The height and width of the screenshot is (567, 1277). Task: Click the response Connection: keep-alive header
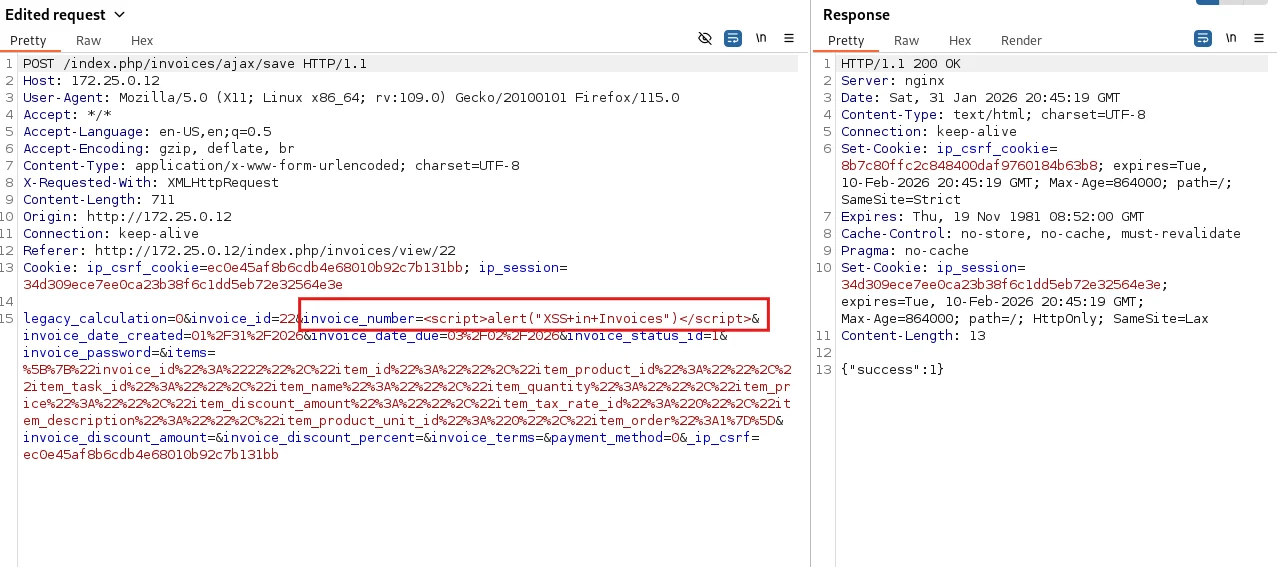(x=929, y=132)
